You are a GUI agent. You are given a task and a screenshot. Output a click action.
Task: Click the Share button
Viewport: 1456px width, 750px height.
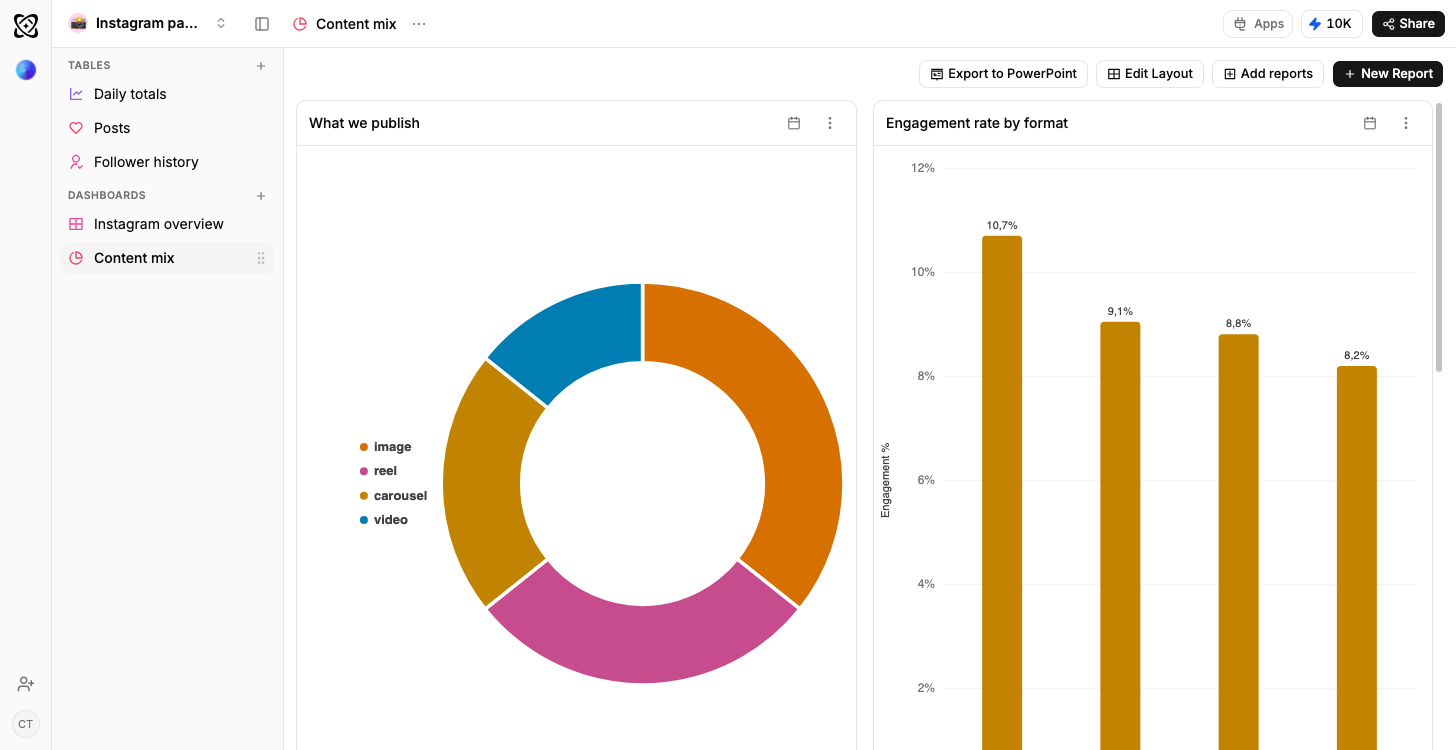pos(1408,24)
